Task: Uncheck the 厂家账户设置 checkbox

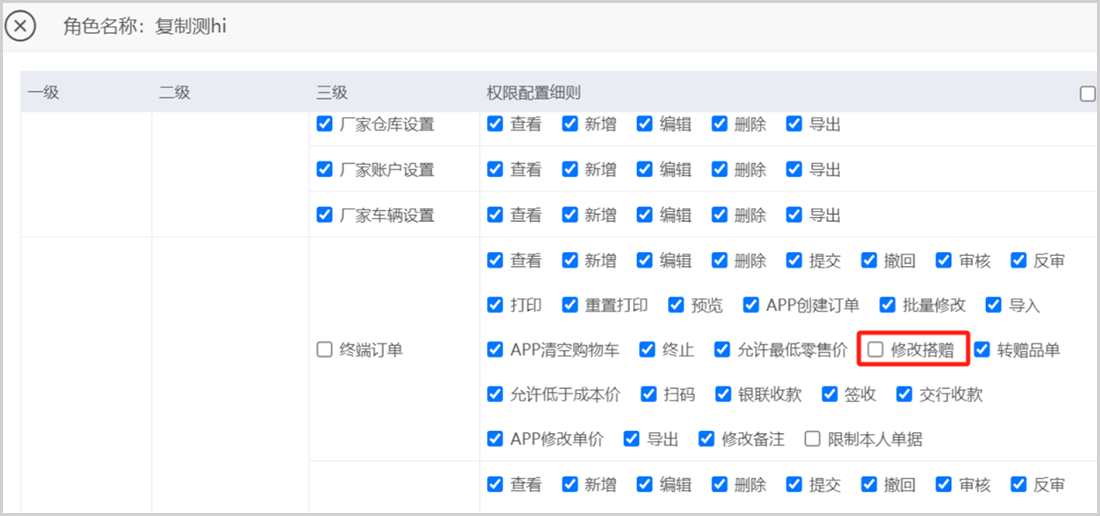Action: coord(324,170)
